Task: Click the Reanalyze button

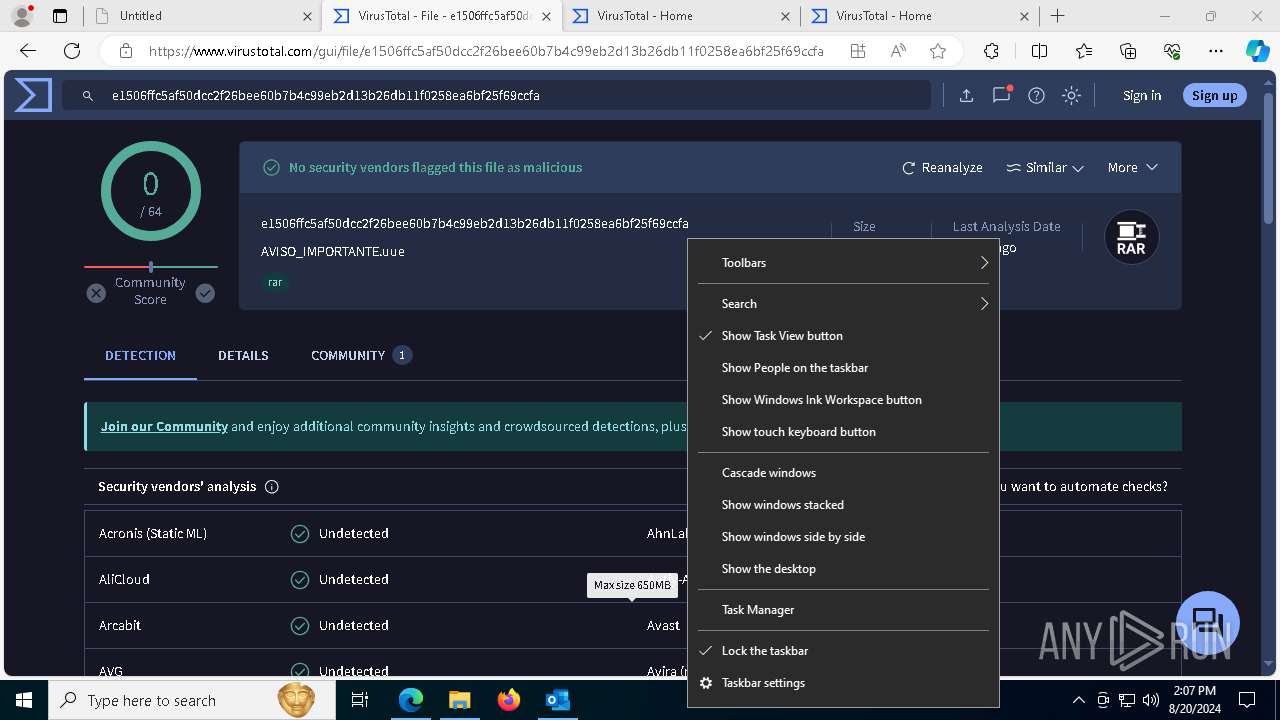Action: [942, 168]
